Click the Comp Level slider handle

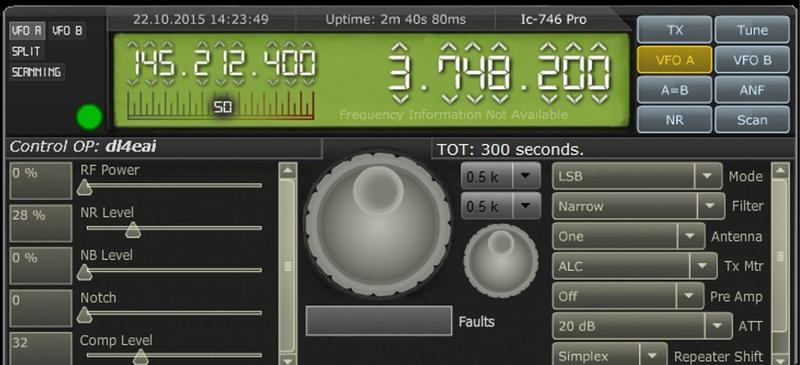[x=140, y=357]
